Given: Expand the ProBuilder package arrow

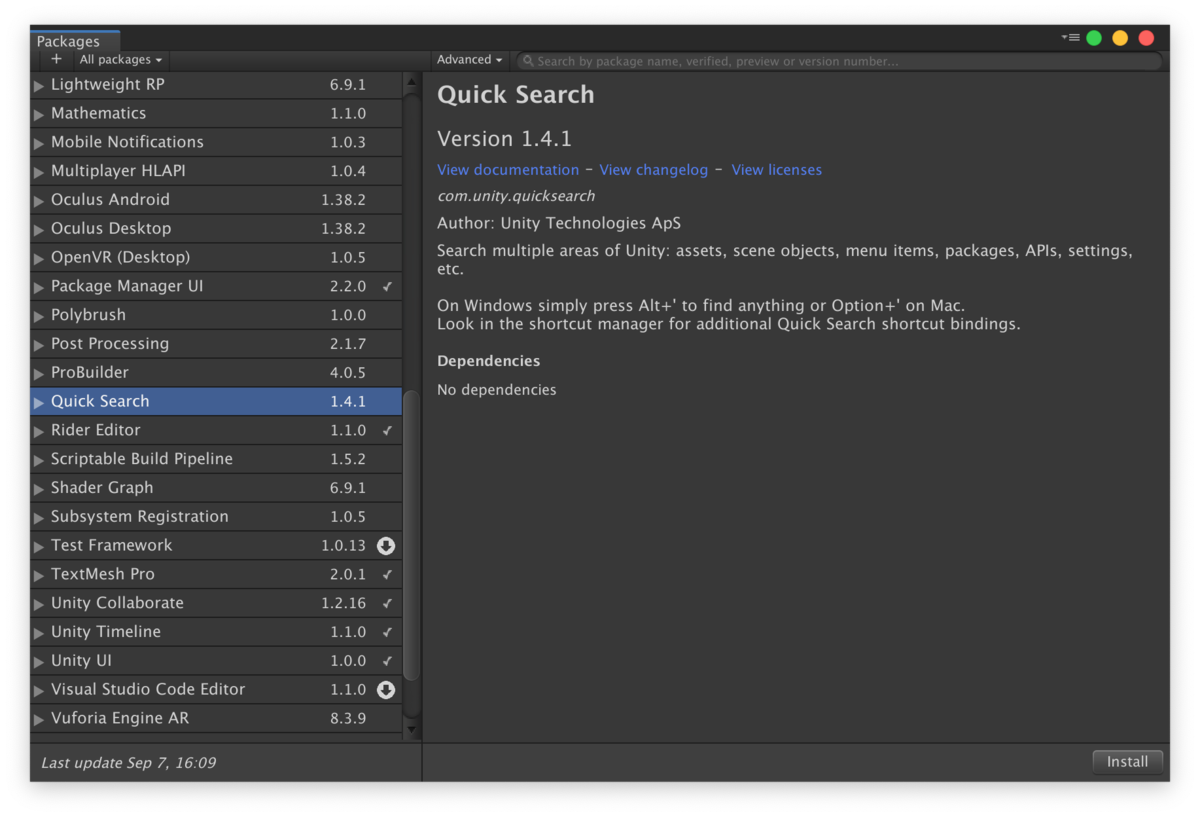Looking at the screenshot, I should pos(39,373).
